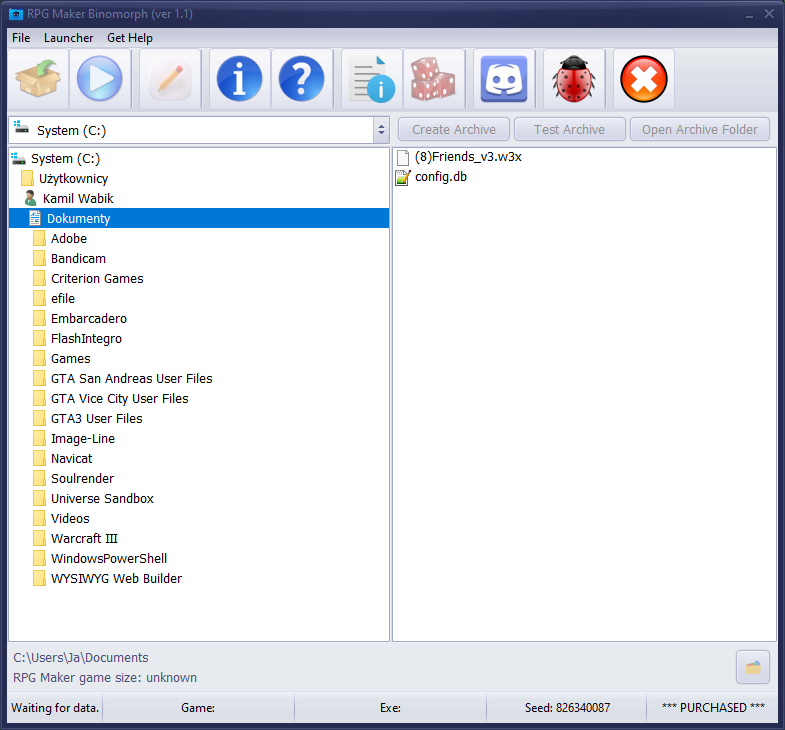Click the Open Archive Folder button
The height and width of the screenshot is (730, 785).
[700, 130]
